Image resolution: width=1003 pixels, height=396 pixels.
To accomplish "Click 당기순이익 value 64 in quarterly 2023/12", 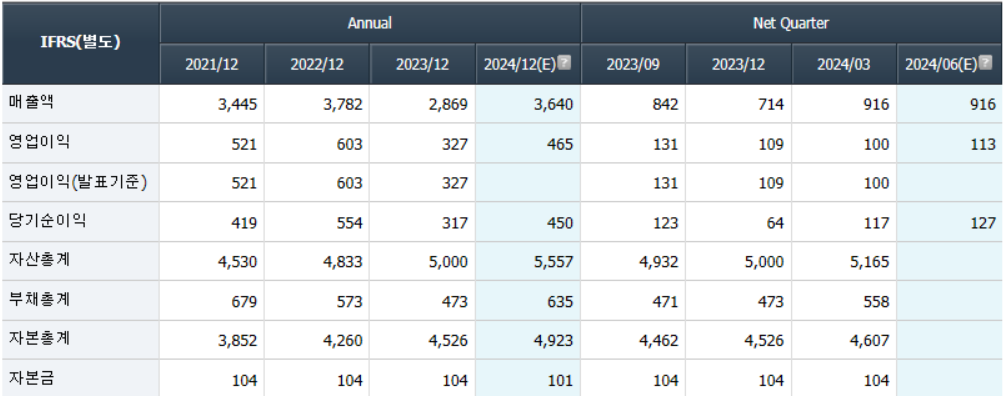I will pyautogui.click(x=775, y=223).
